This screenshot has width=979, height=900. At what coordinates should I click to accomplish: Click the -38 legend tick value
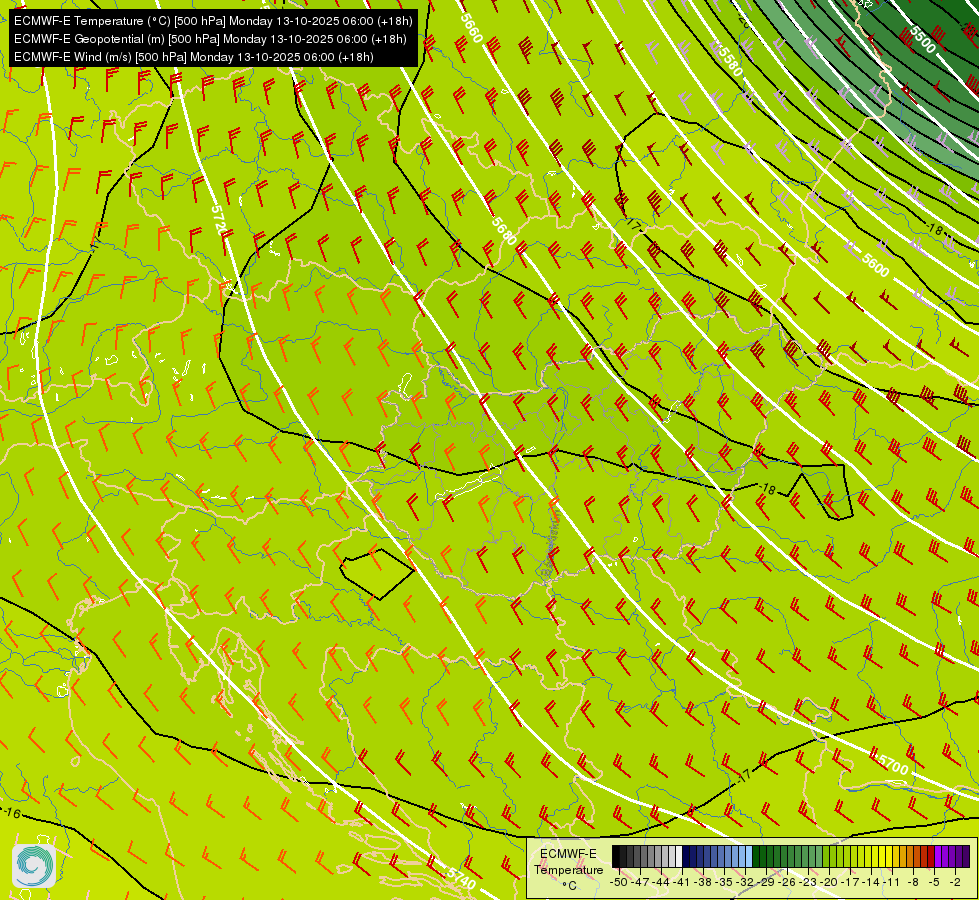[703, 882]
